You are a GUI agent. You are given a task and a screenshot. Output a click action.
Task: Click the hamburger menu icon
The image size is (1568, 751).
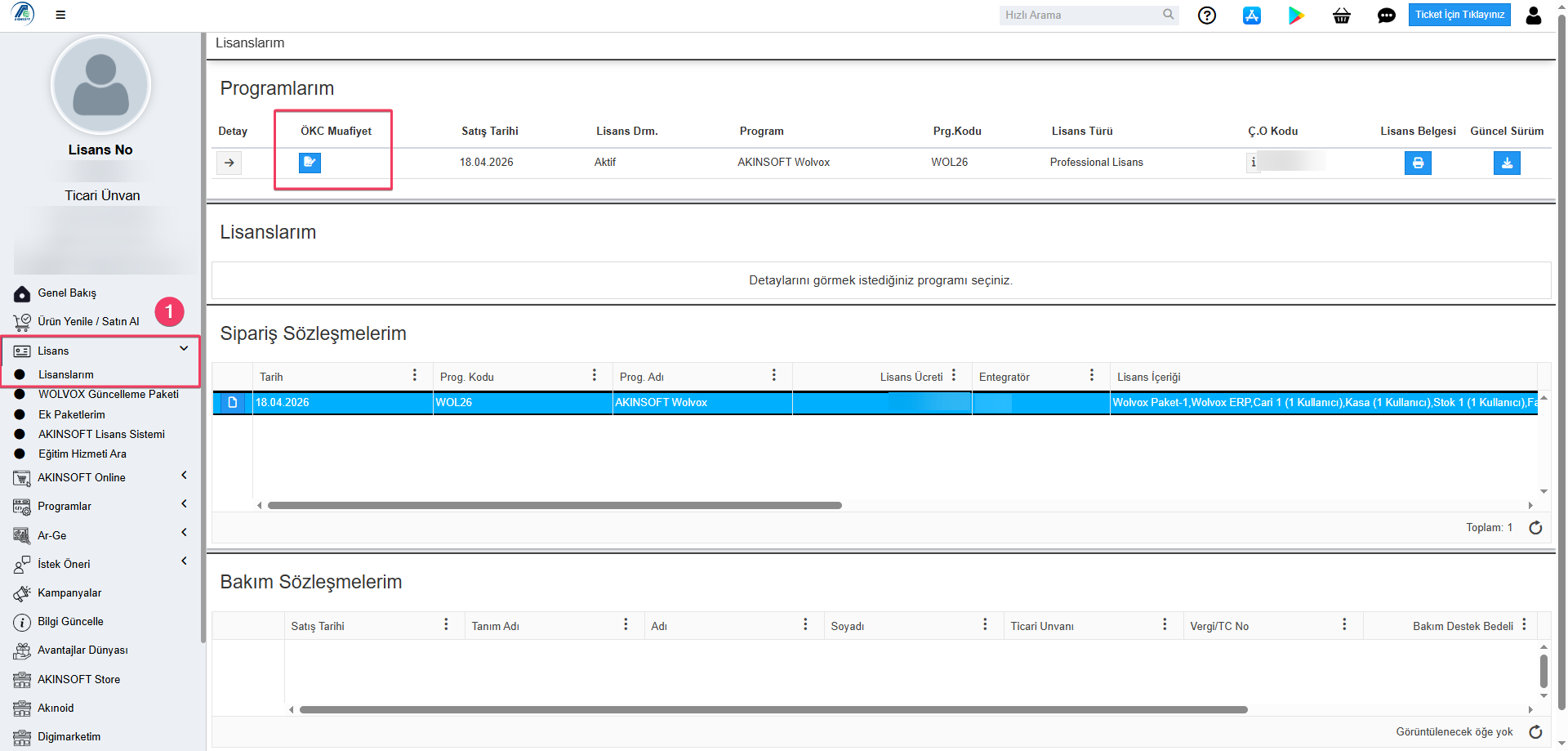60,15
